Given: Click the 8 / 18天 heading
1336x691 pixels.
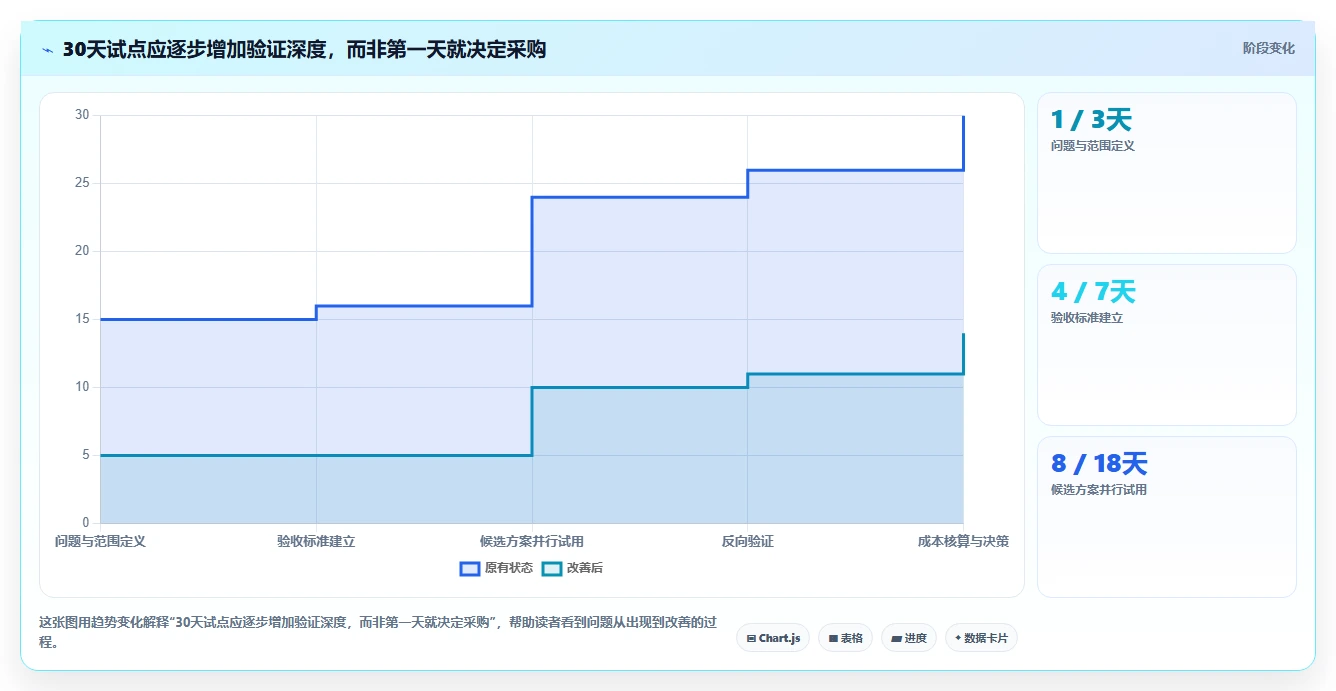Looking at the screenshot, I should [1099, 464].
